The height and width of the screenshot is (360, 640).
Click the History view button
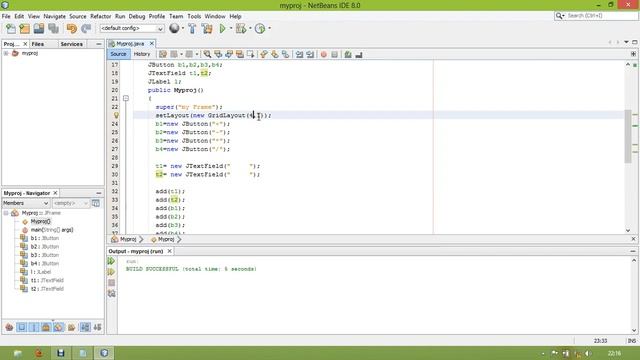coord(142,54)
